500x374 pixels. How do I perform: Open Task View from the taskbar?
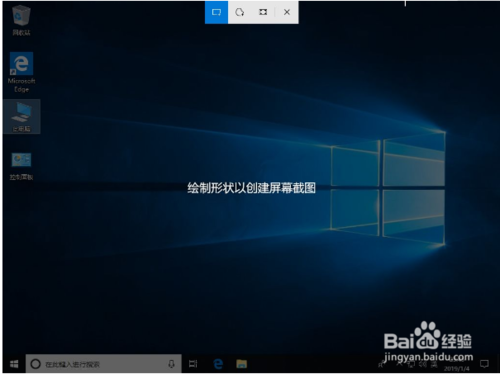pyautogui.click(x=193, y=364)
